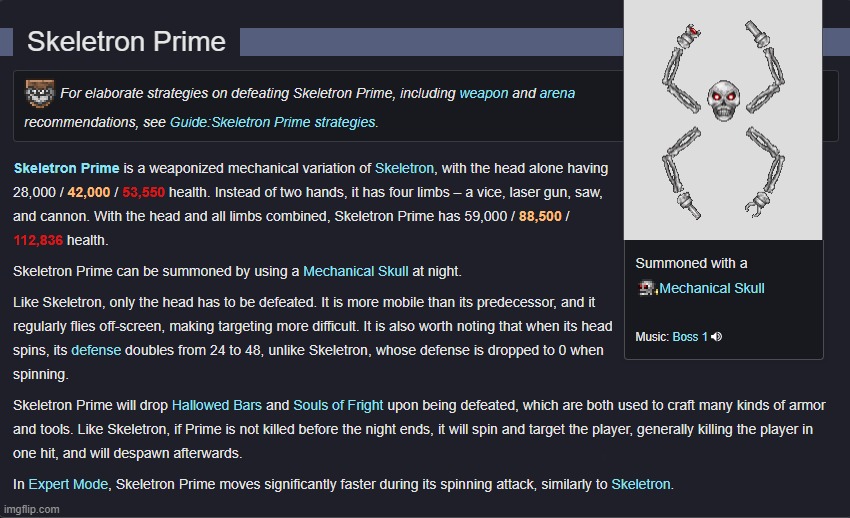Image resolution: width=850 pixels, height=518 pixels.
Task: Click the top-left prime limb sprite
Action: (681, 68)
